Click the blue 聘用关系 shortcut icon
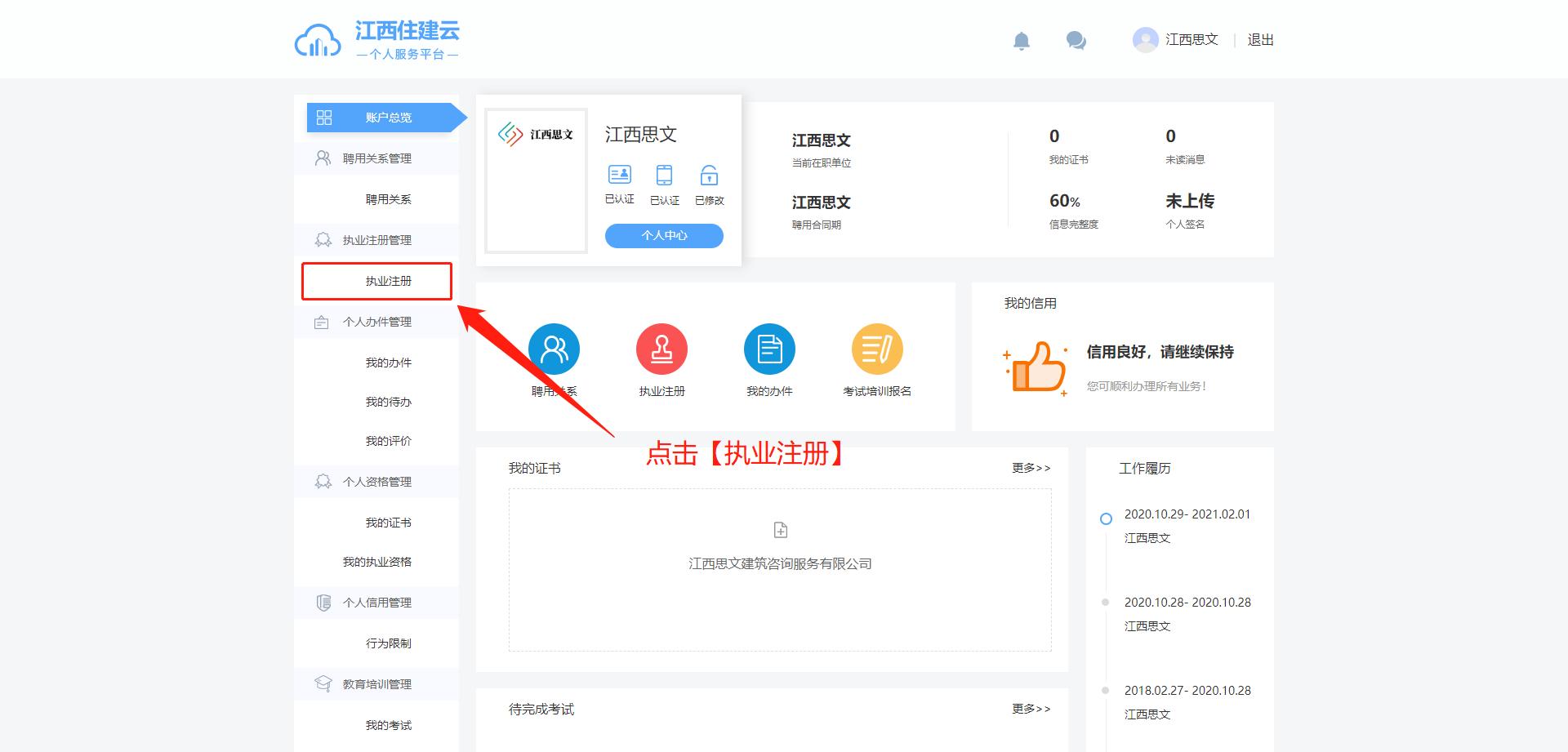The image size is (1568, 752). [554, 349]
